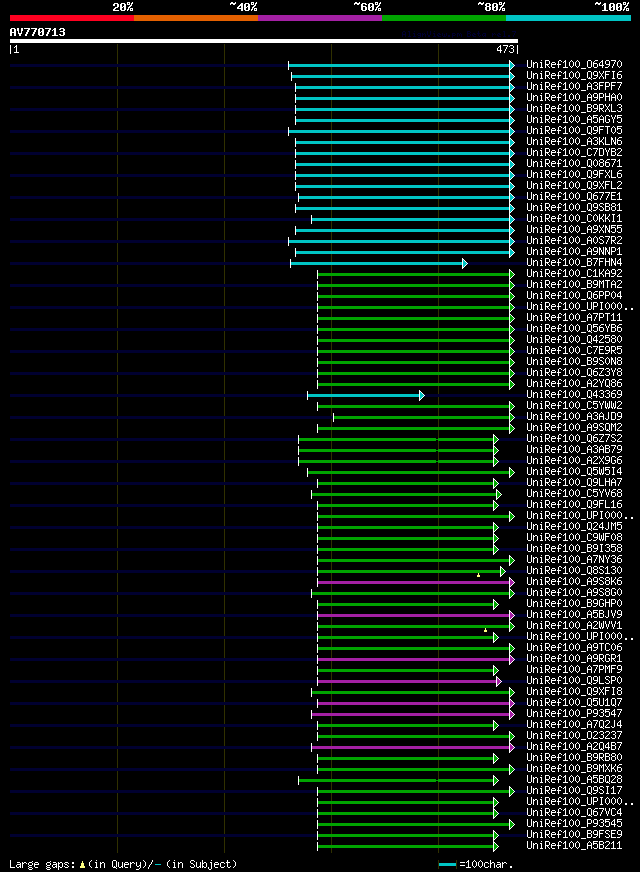Select the UniRef100_Q5U1Q7 label

(x=574, y=703)
